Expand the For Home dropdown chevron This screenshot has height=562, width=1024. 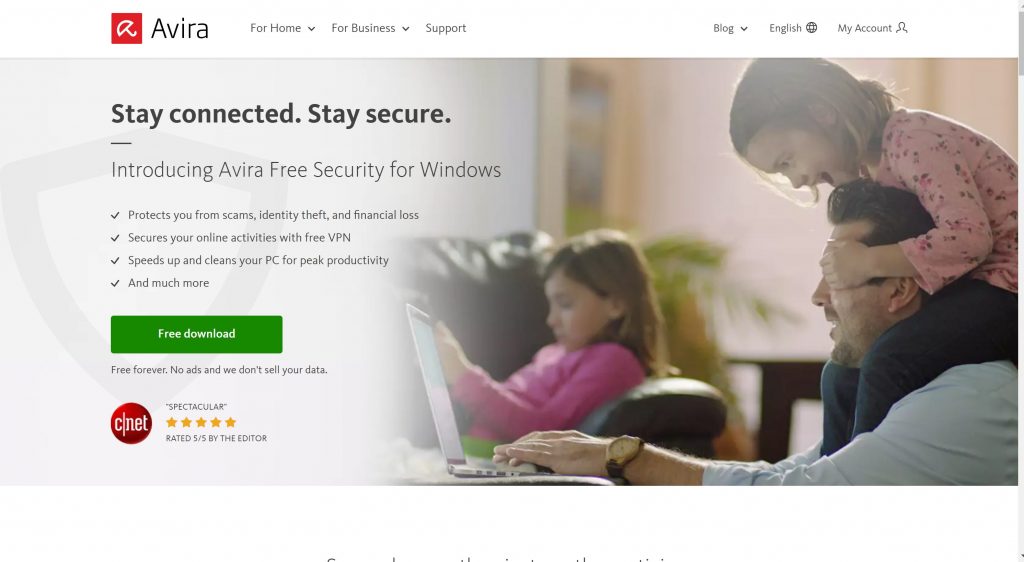312,29
